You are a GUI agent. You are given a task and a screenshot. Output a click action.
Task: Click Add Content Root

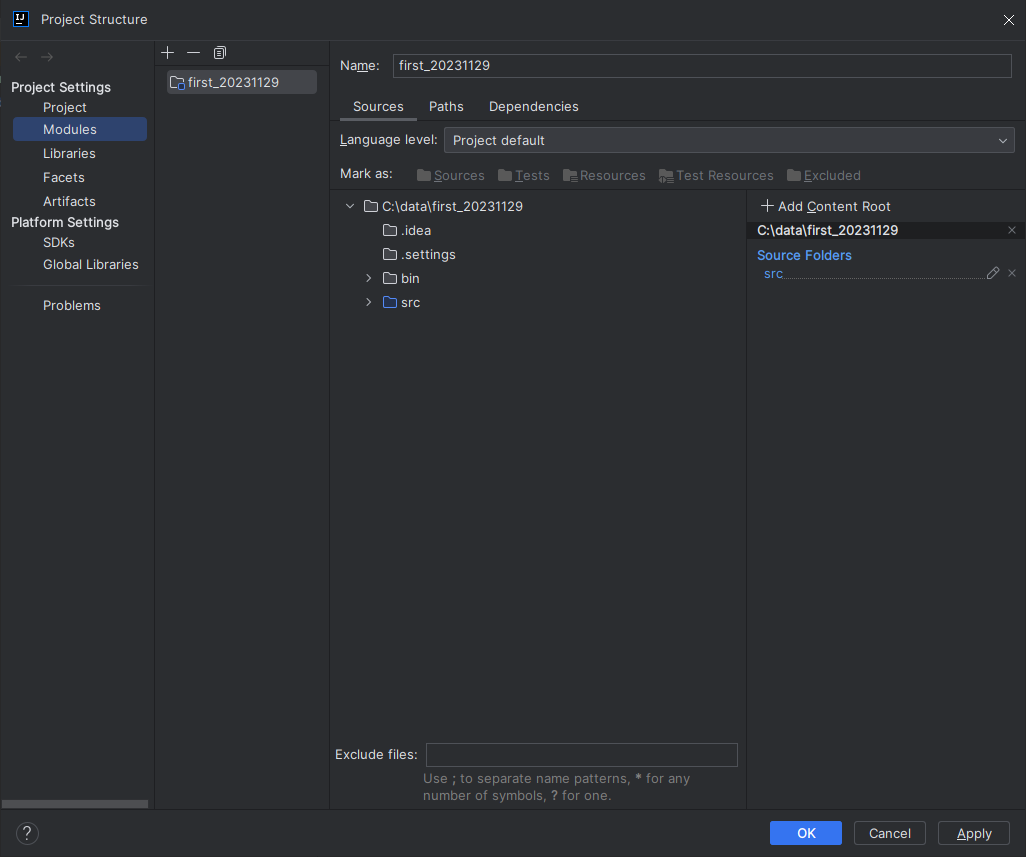(x=824, y=206)
